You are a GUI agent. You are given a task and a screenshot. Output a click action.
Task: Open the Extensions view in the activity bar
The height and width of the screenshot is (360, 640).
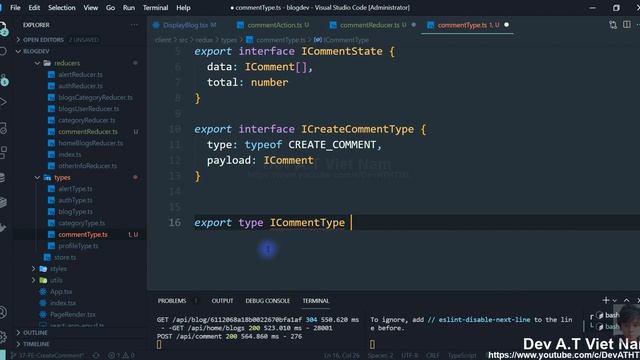click(x=3, y=152)
